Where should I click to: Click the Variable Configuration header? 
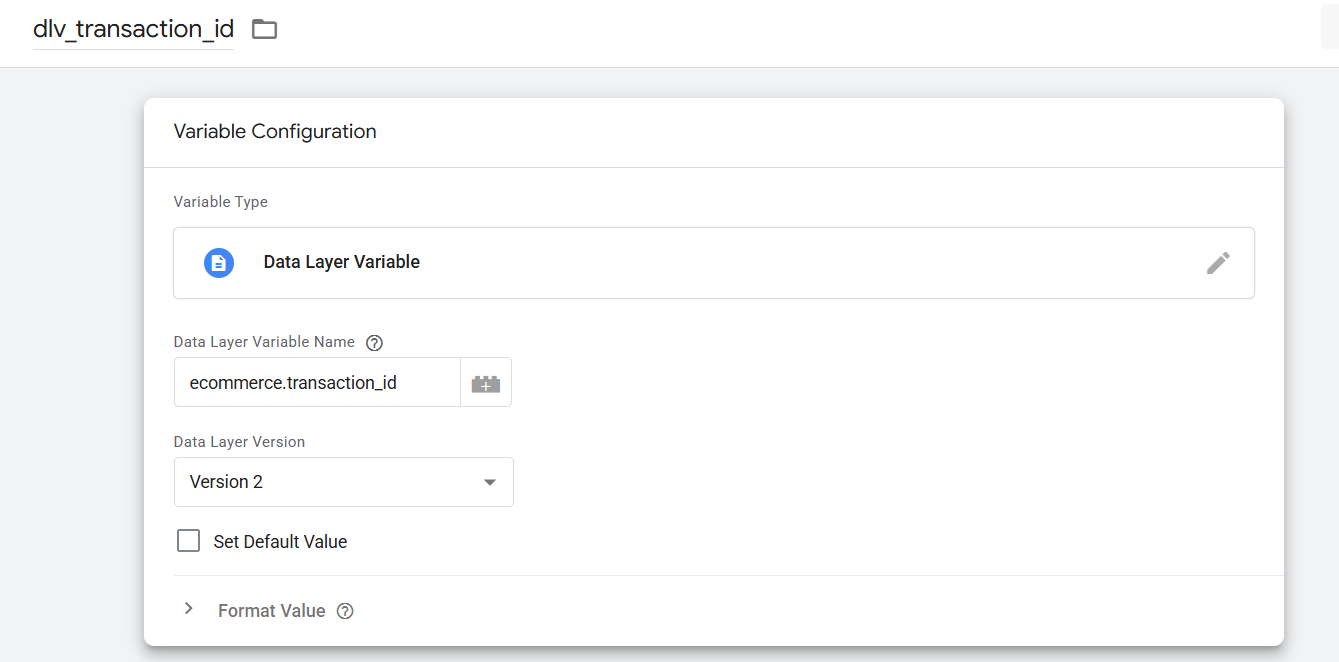click(x=275, y=131)
